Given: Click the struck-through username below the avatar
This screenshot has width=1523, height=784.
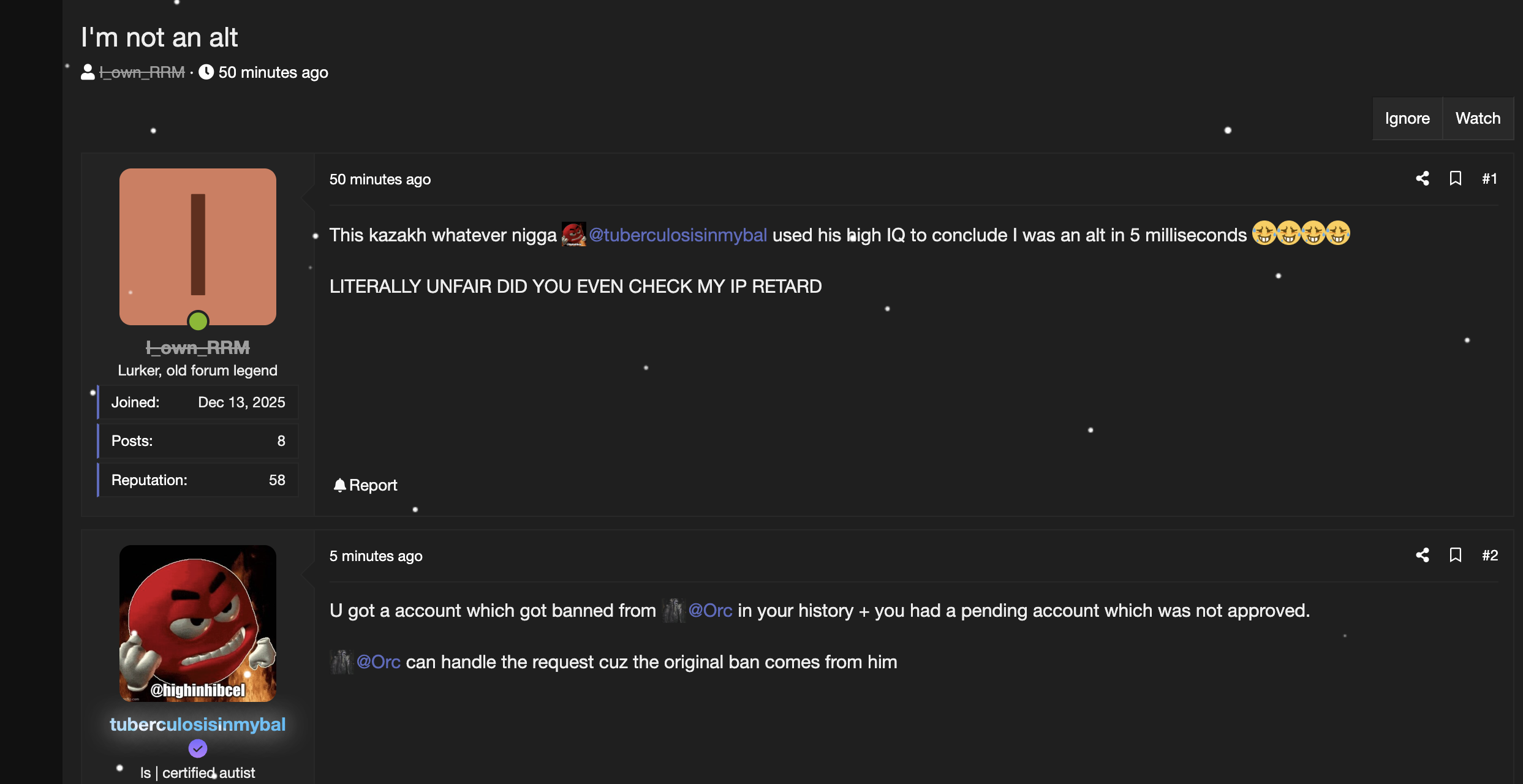Looking at the screenshot, I should pyautogui.click(x=198, y=348).
